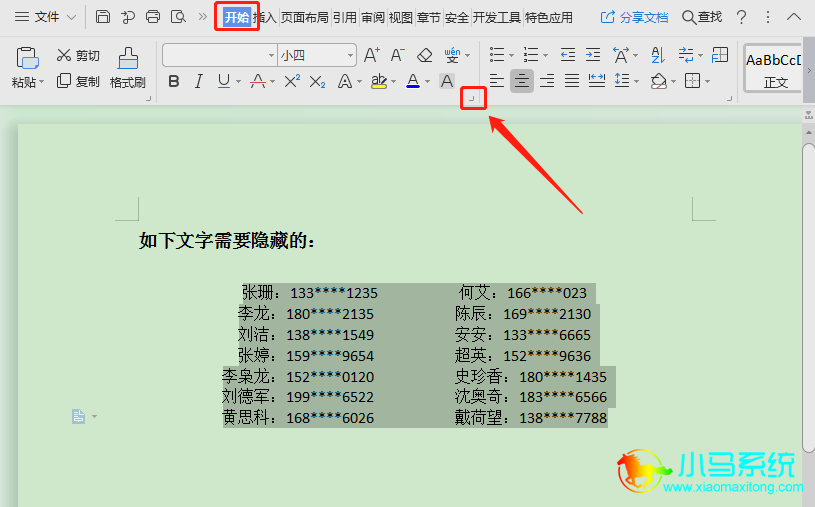Decrease paragraph indent icon
This screenshot has width=815, height=507.
(x=568, y=55)
